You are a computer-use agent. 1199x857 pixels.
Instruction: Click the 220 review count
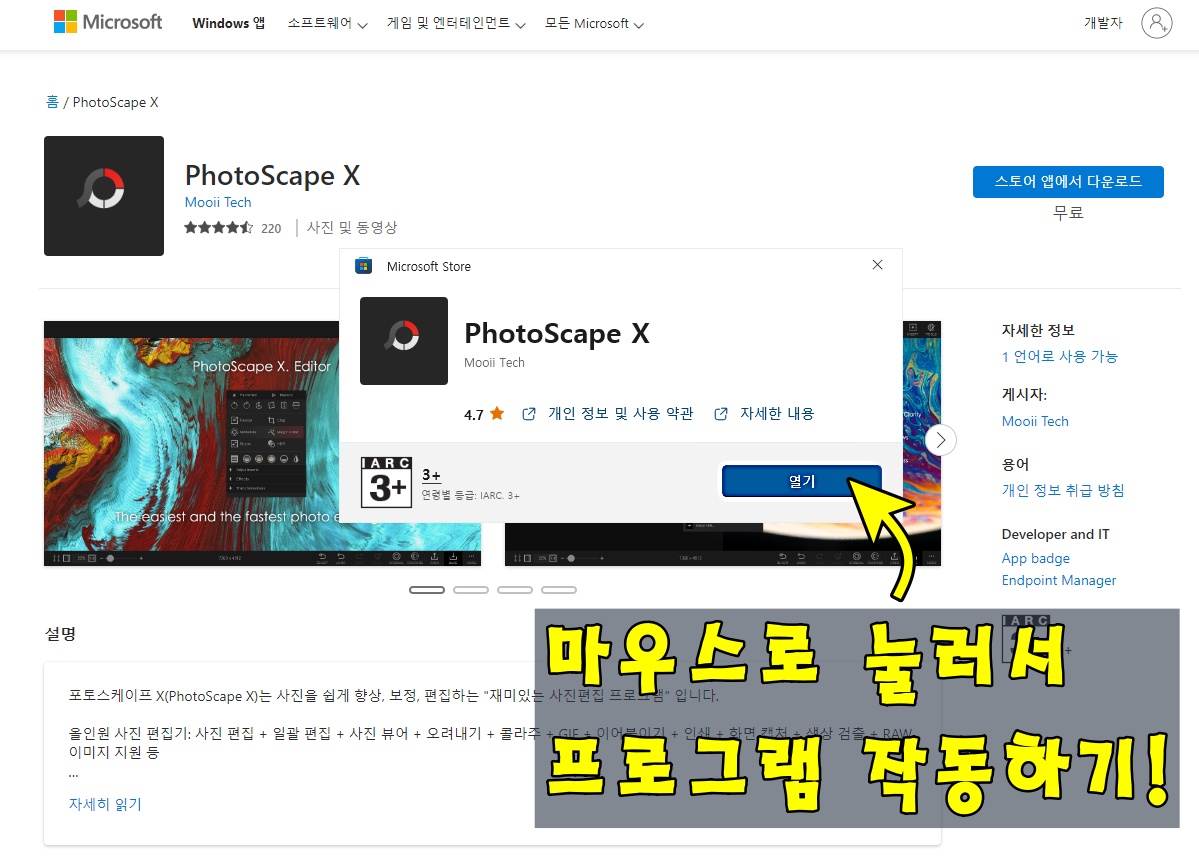[271, 228]
